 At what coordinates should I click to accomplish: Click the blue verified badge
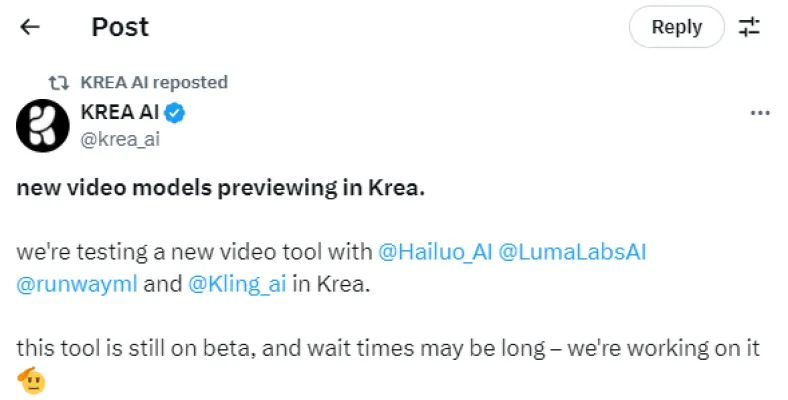(x=175, y=114)
